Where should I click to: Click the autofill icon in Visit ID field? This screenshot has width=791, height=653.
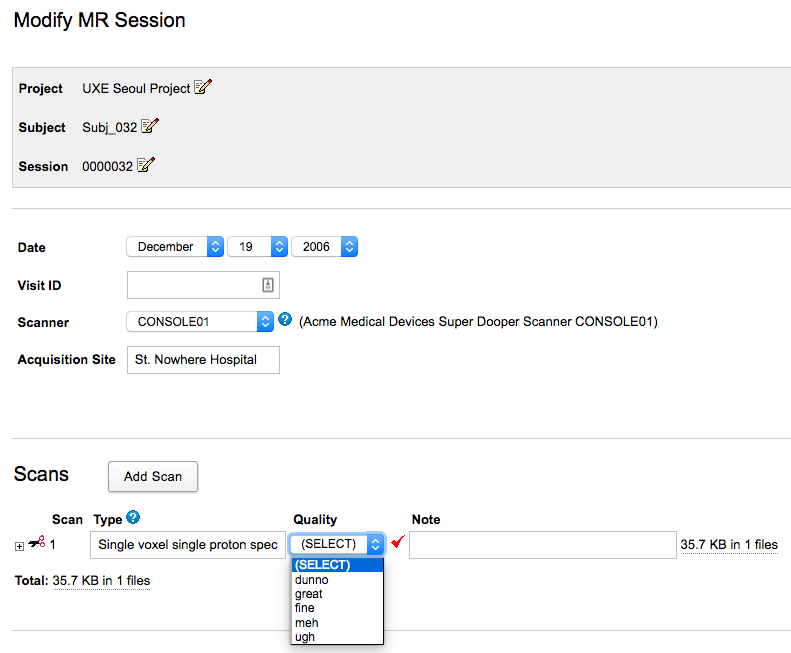pos(267,285)
